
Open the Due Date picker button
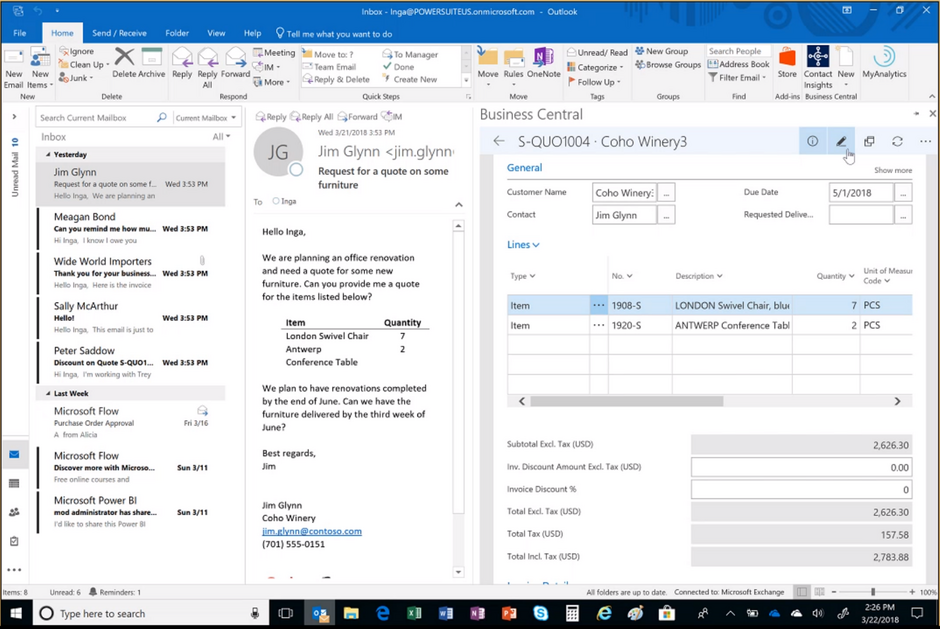(903, 192)
